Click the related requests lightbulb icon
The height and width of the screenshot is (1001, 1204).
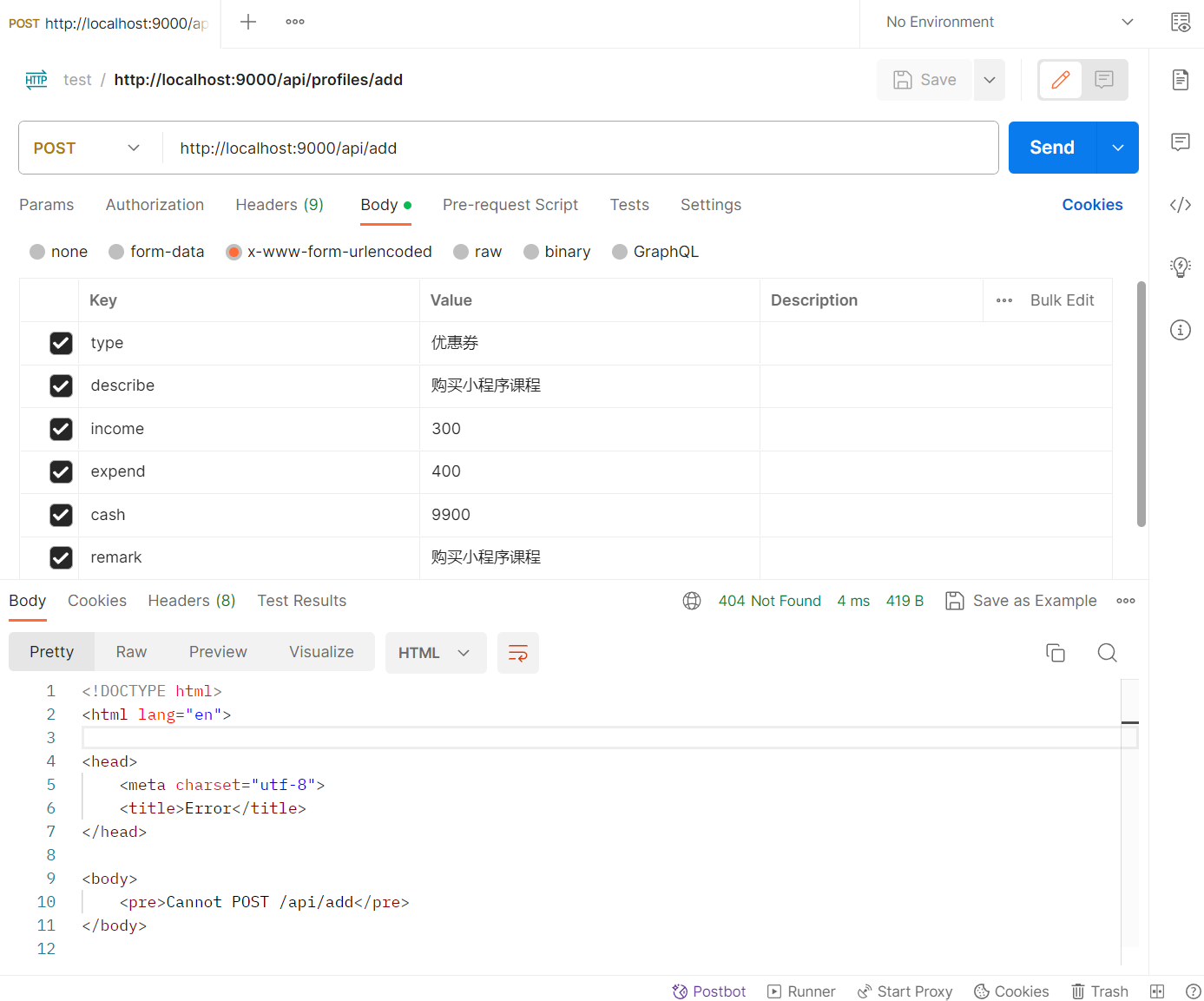(x=1180, y=267)
